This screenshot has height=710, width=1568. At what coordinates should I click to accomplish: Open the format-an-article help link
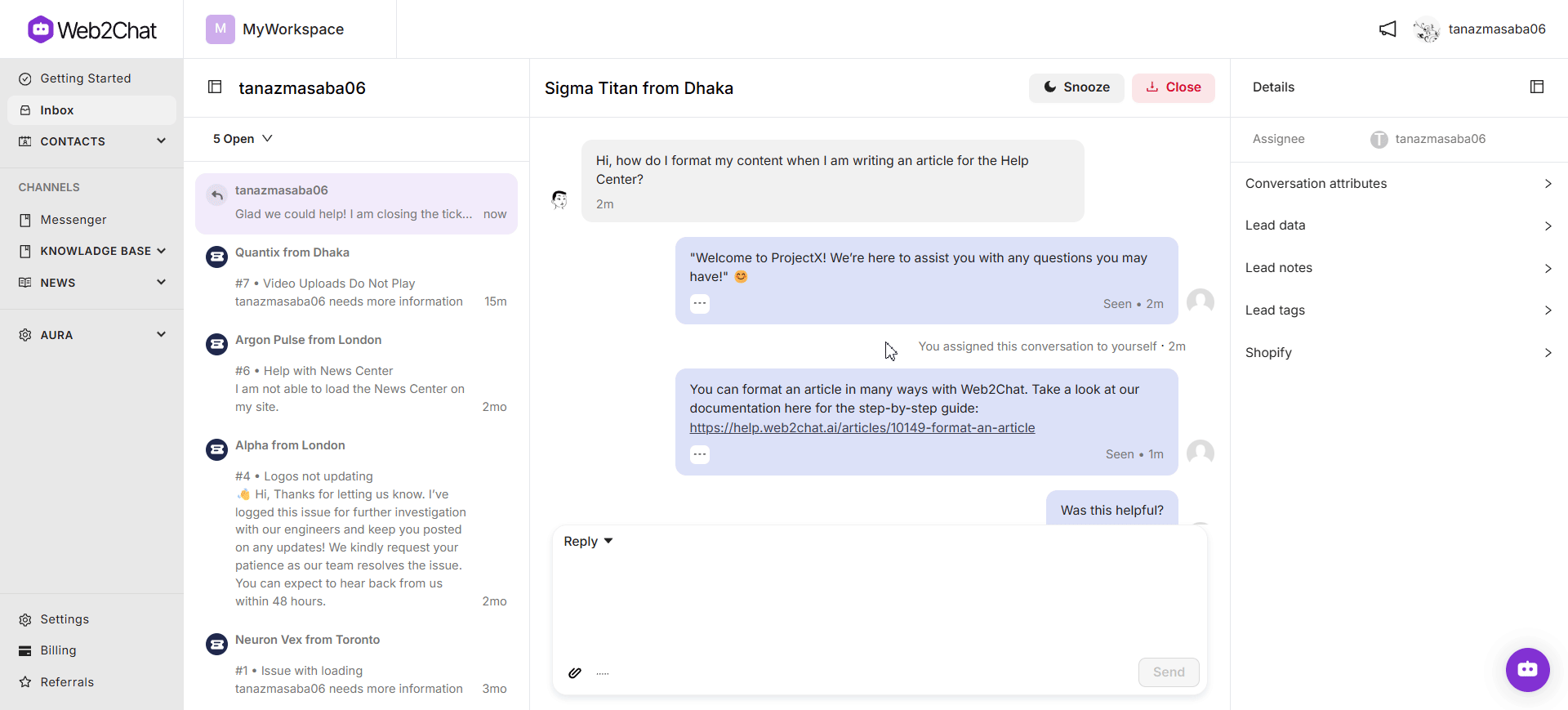tap(862, 427)
